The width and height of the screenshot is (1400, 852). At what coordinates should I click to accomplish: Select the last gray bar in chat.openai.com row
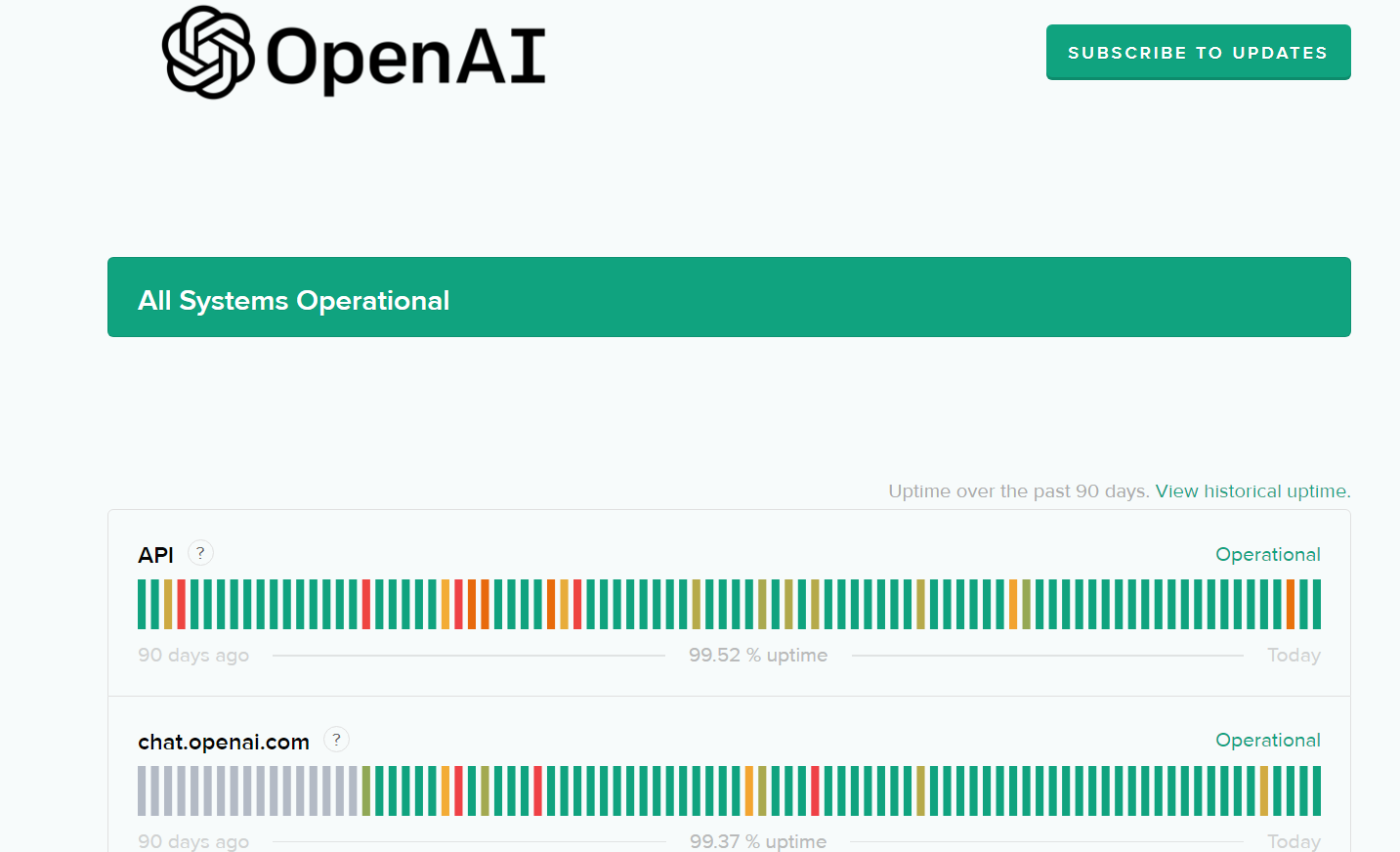[x=353, y=790]
